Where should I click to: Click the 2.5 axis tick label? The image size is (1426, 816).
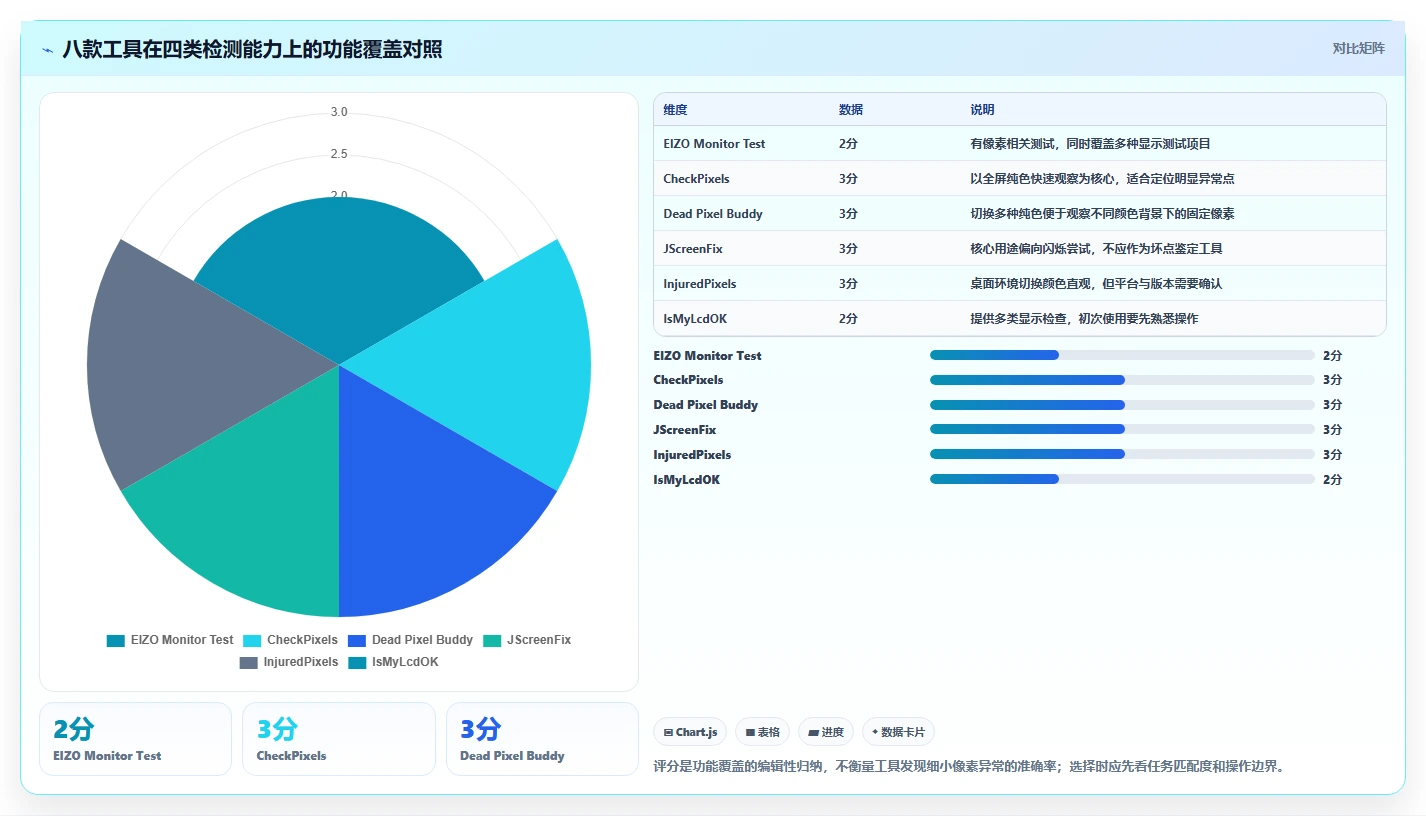(339, 154)
